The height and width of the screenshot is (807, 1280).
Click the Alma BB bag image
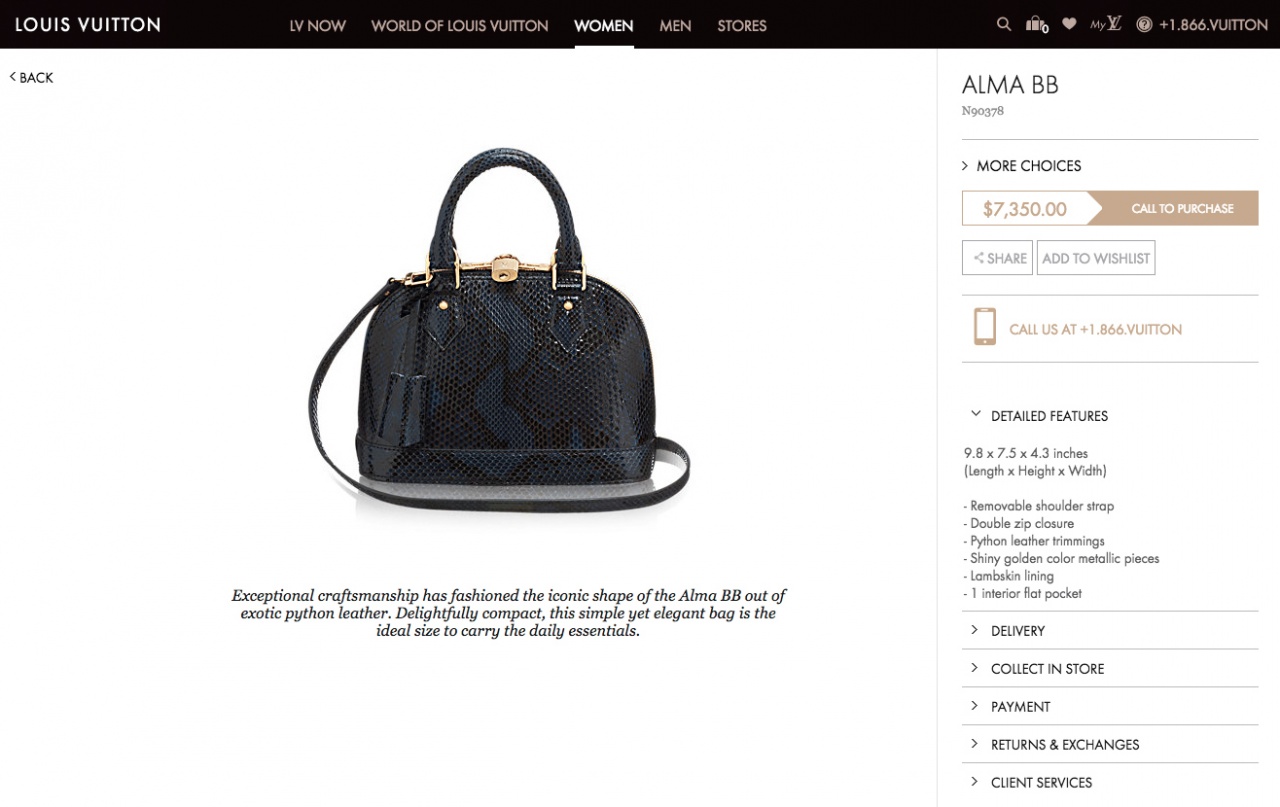pyautogui.click(x=499, y=330)
